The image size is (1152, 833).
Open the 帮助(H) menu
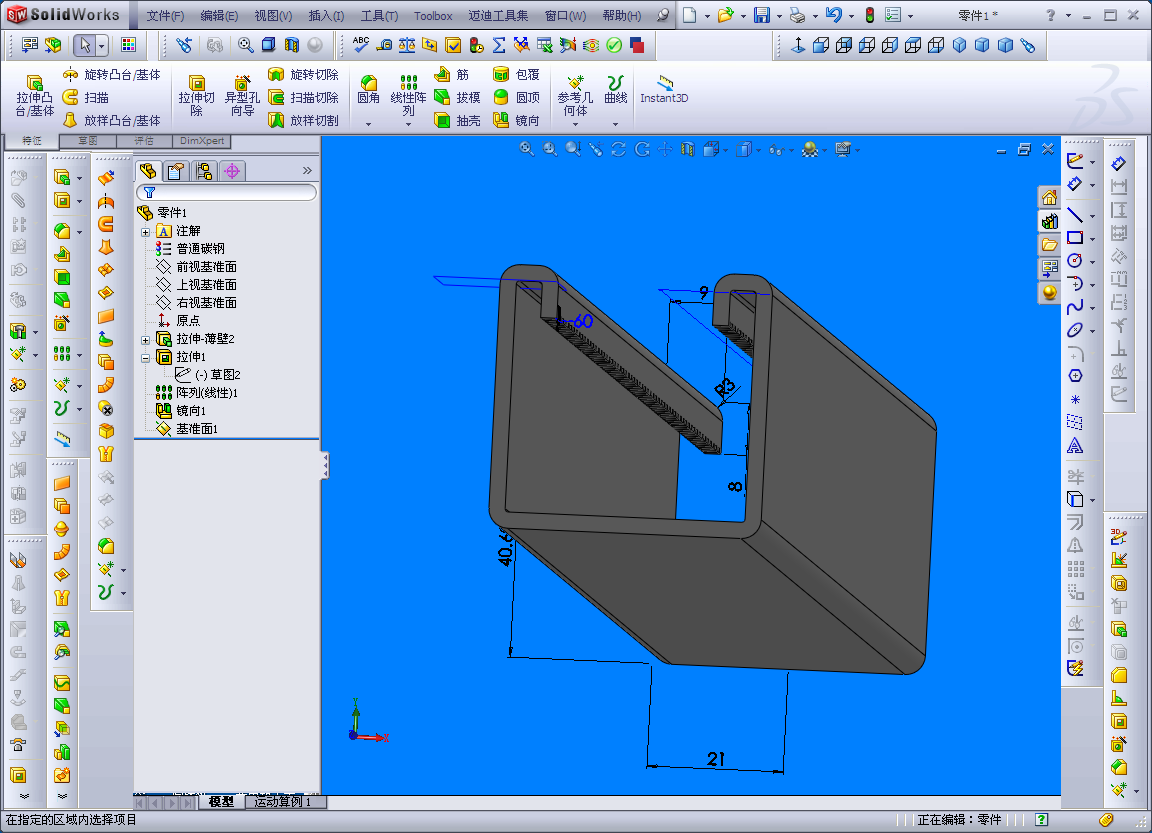pos(622,15)
